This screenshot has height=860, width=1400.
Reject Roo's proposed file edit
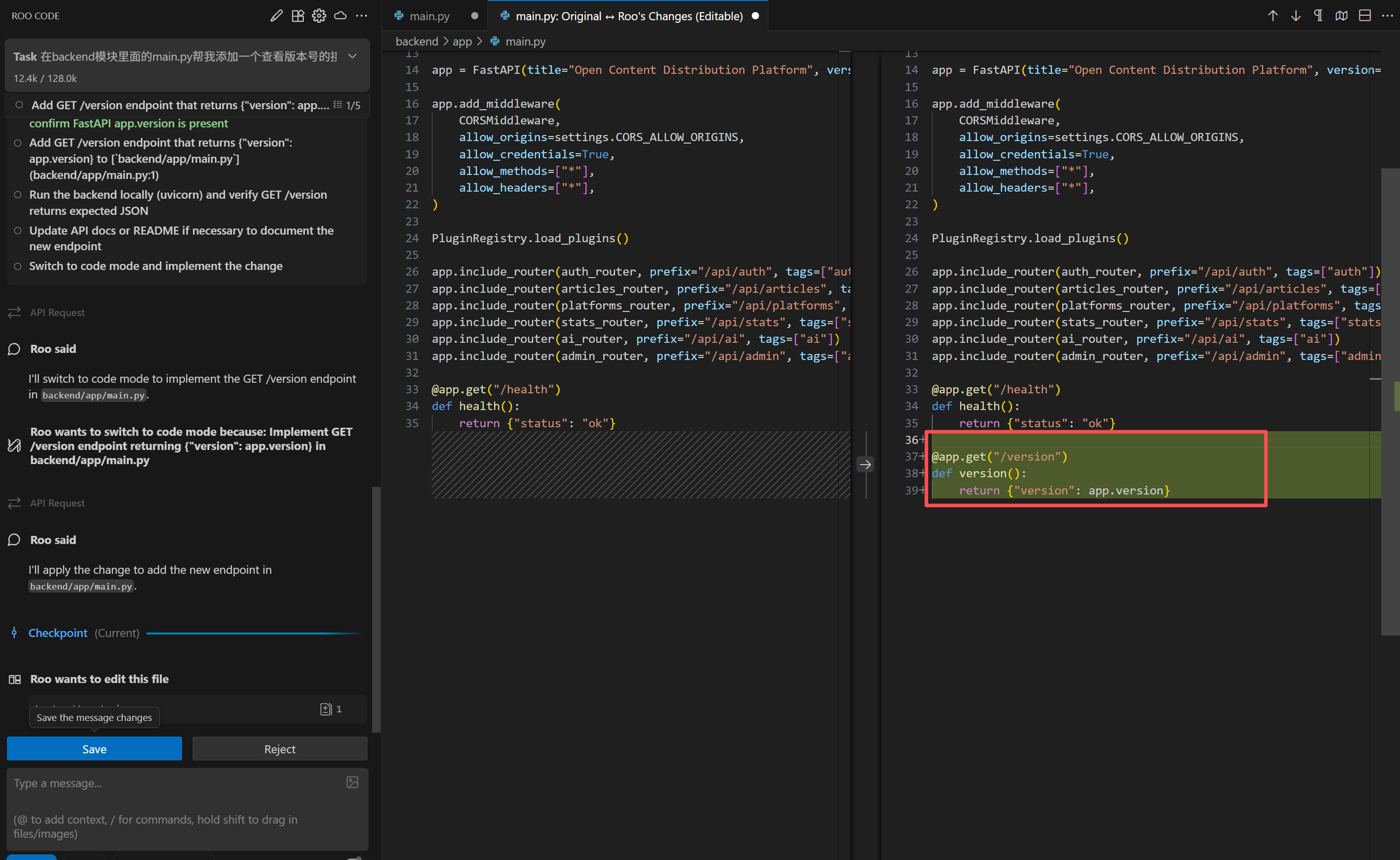click(x=280, y=748)
